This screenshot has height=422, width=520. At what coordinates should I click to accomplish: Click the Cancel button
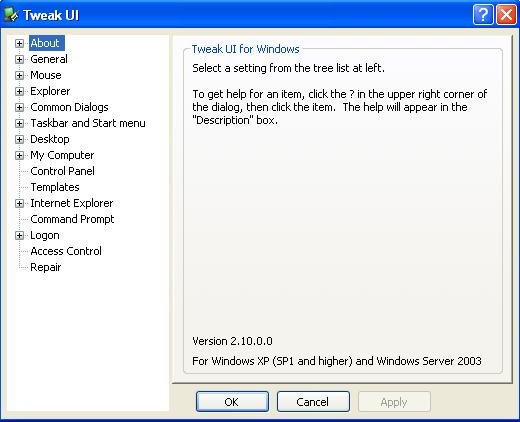(x=313, y=402)
